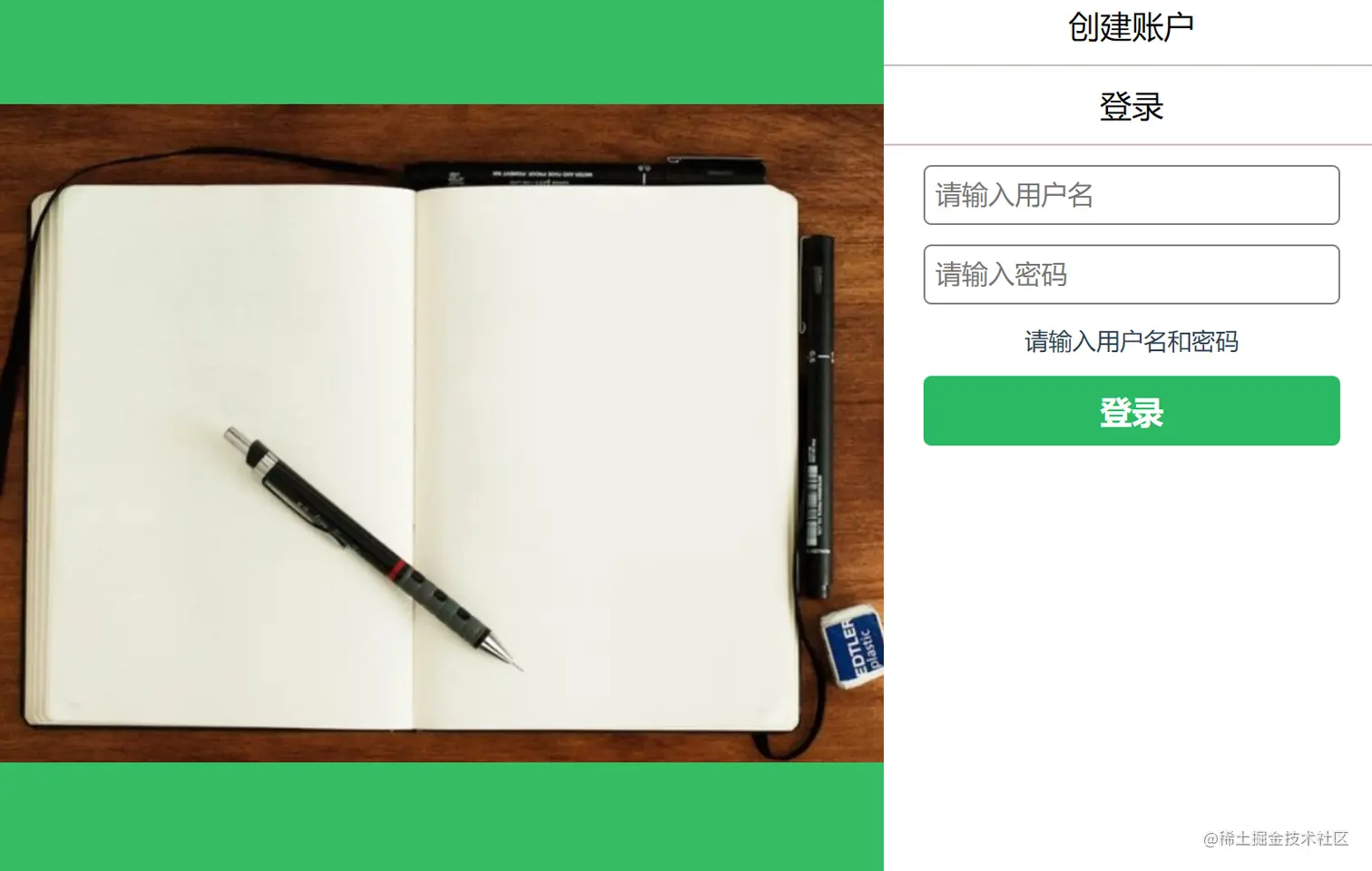Viewport: 1372px width, 871px height.
Task: Click the green 登录 submit button
Action: [x=1132, y=411]
